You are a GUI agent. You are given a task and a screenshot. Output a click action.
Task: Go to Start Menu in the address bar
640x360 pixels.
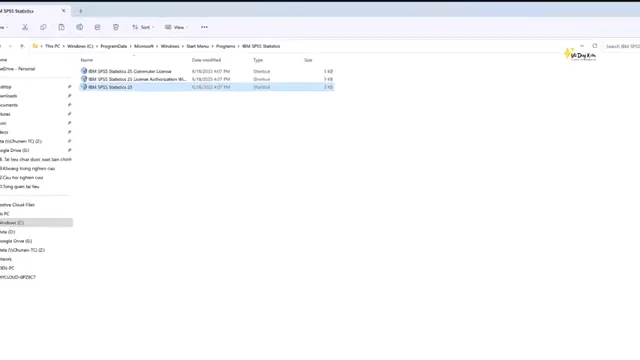[x=198, y=46]
